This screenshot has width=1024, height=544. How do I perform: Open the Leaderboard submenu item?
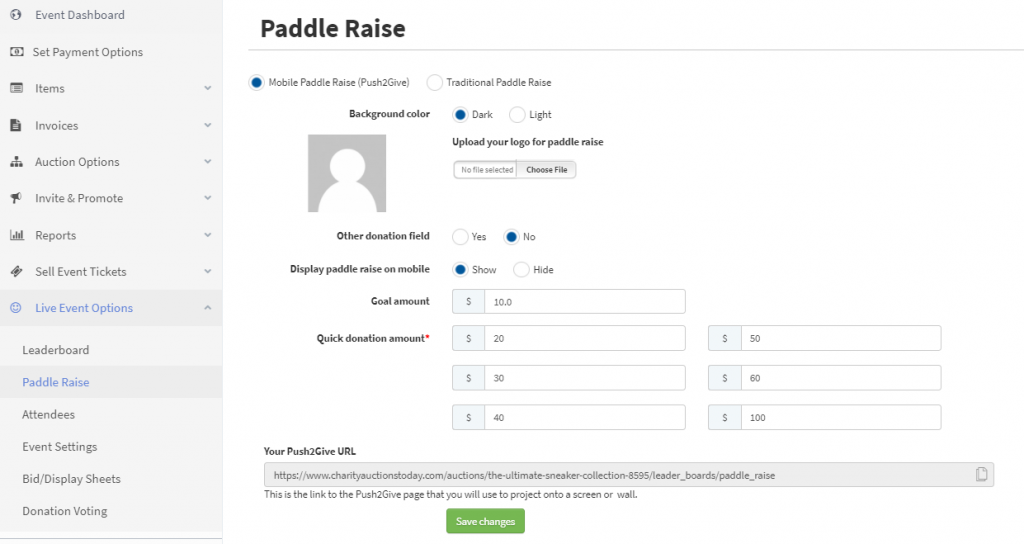tap(56, 349)
